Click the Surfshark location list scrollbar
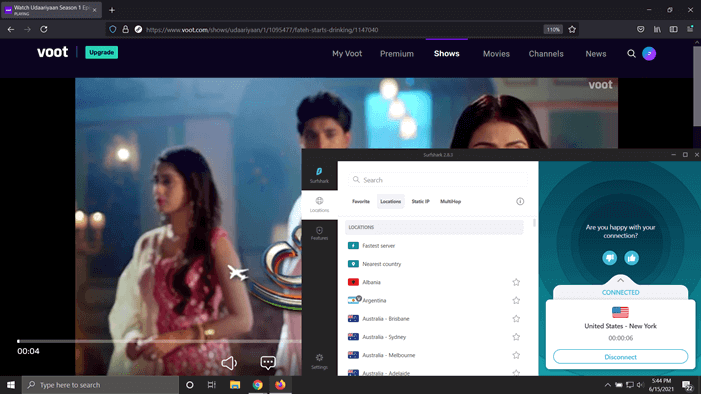This screenshot has height=394, width=701. [534, 223]
